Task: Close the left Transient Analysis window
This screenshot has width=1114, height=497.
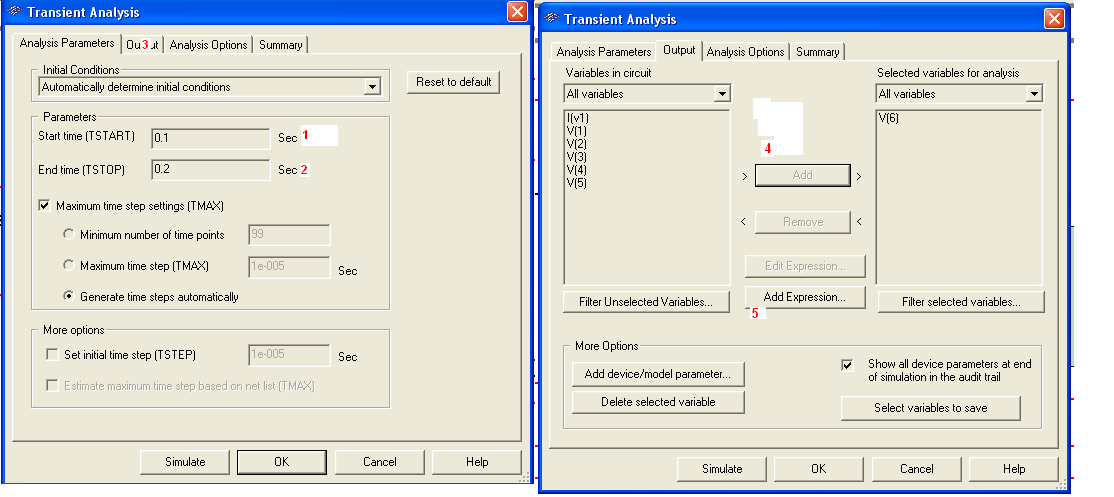Action: (x=517, y=12)
